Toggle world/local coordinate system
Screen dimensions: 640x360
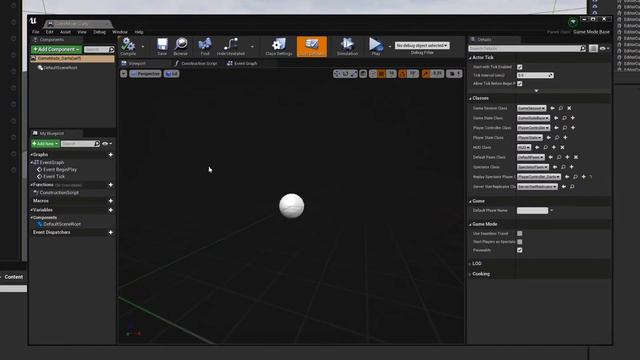363,73
